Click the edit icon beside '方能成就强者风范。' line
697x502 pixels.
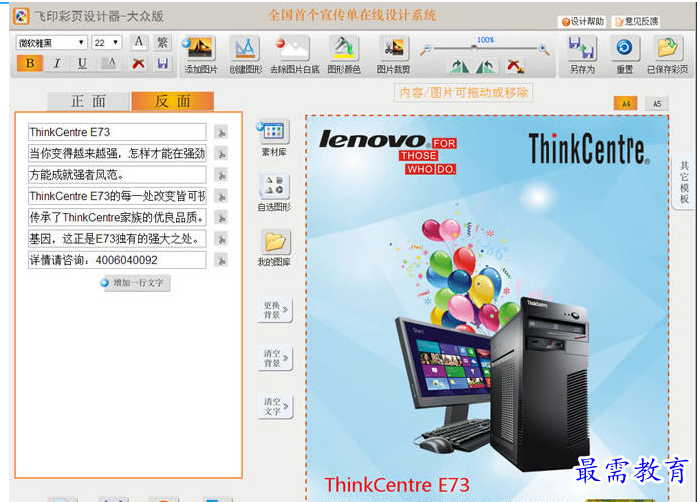point(221,174)
